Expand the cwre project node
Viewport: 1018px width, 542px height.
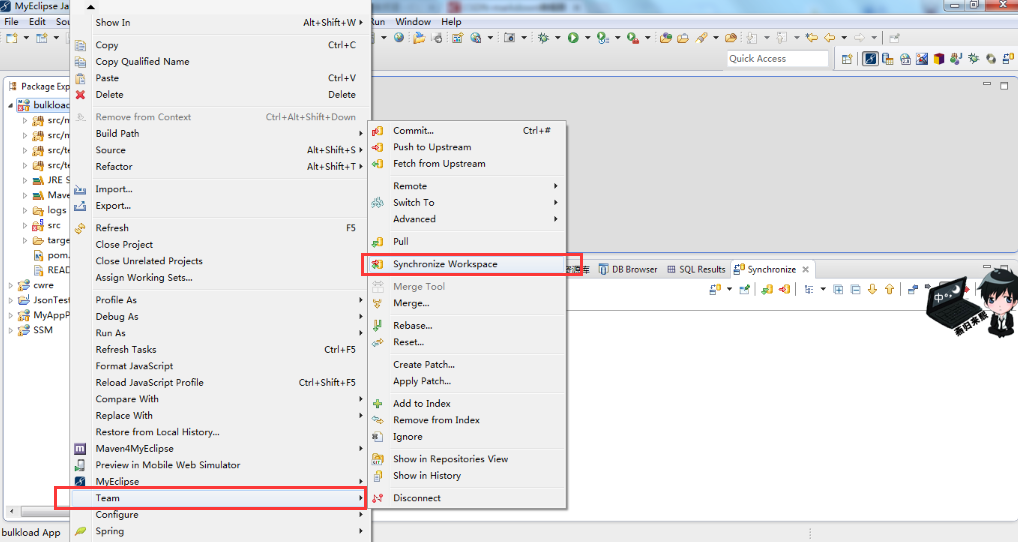coord(11,286)
